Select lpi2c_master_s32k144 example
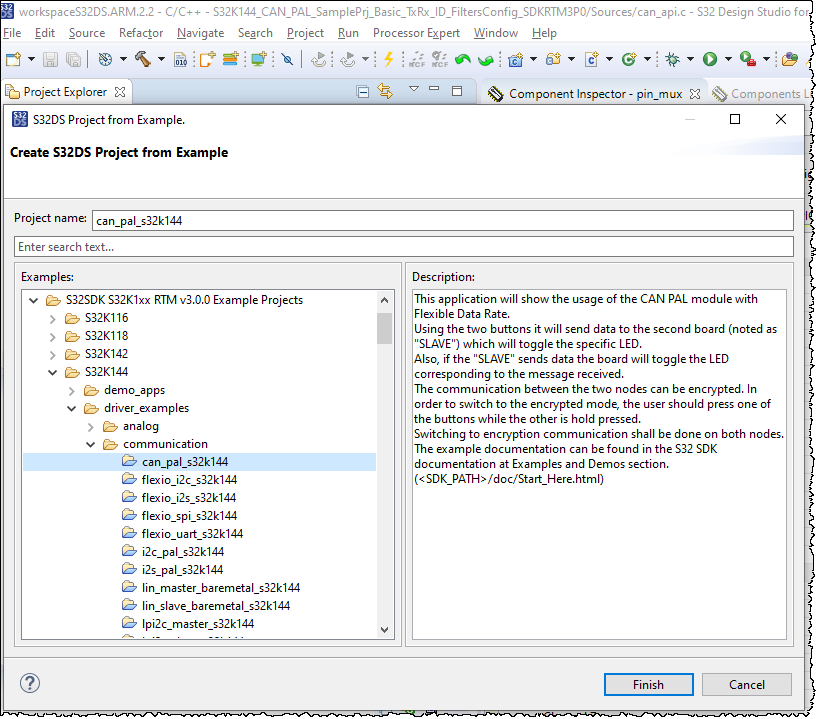This screenshot has height=719, width=816. [198, 624]
